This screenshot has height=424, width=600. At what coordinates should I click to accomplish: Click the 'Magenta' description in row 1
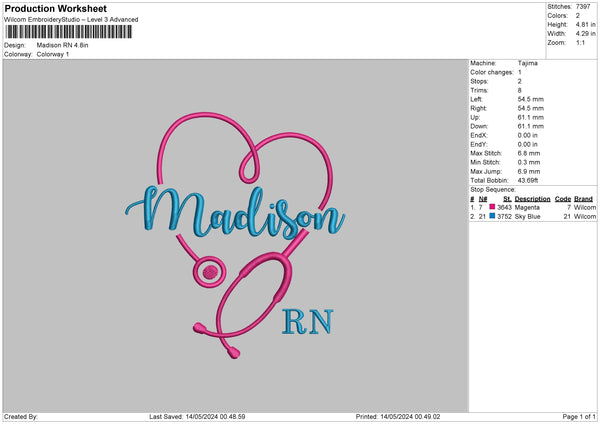527,207
